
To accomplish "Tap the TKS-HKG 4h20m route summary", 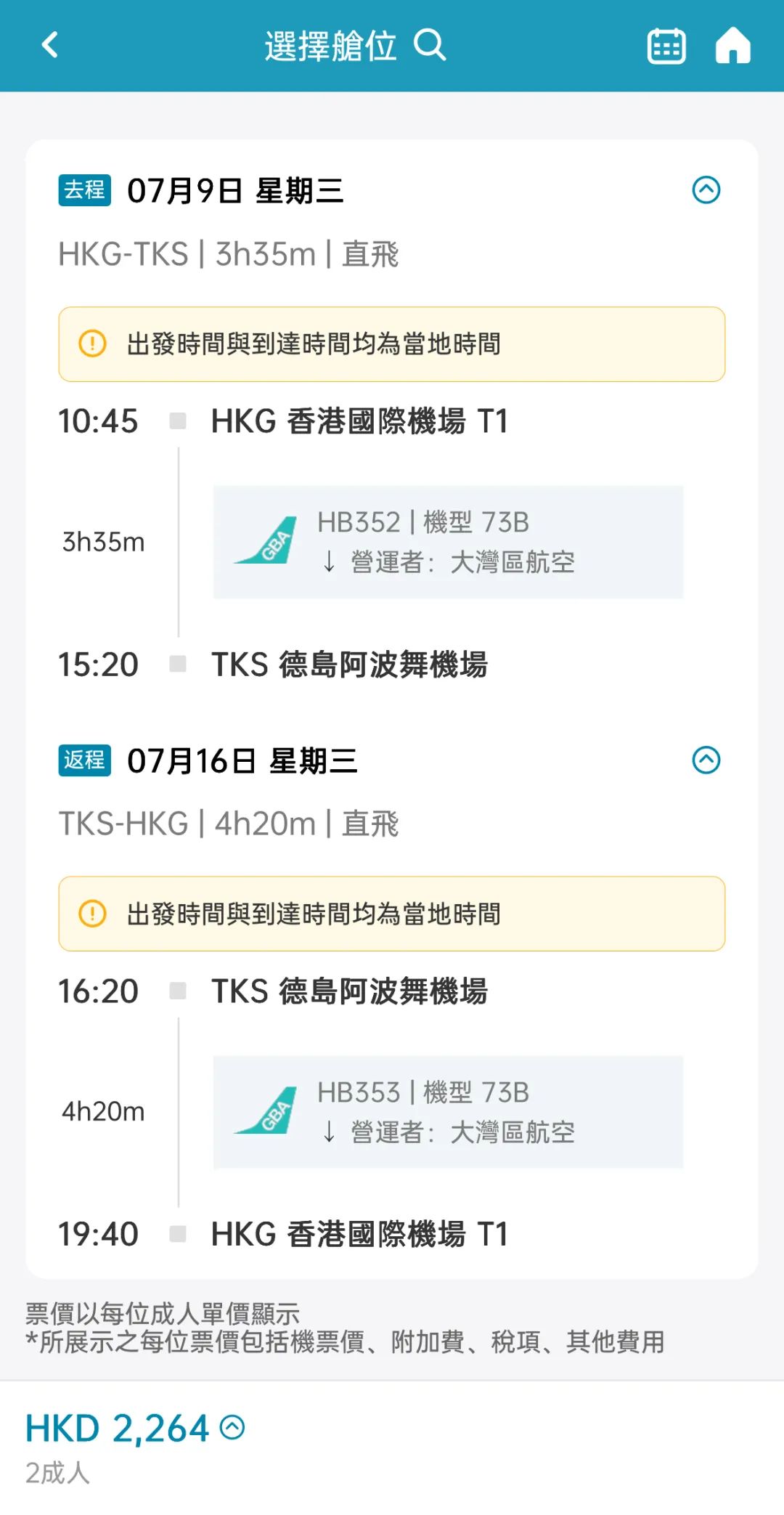I will [x=229, y=824].
